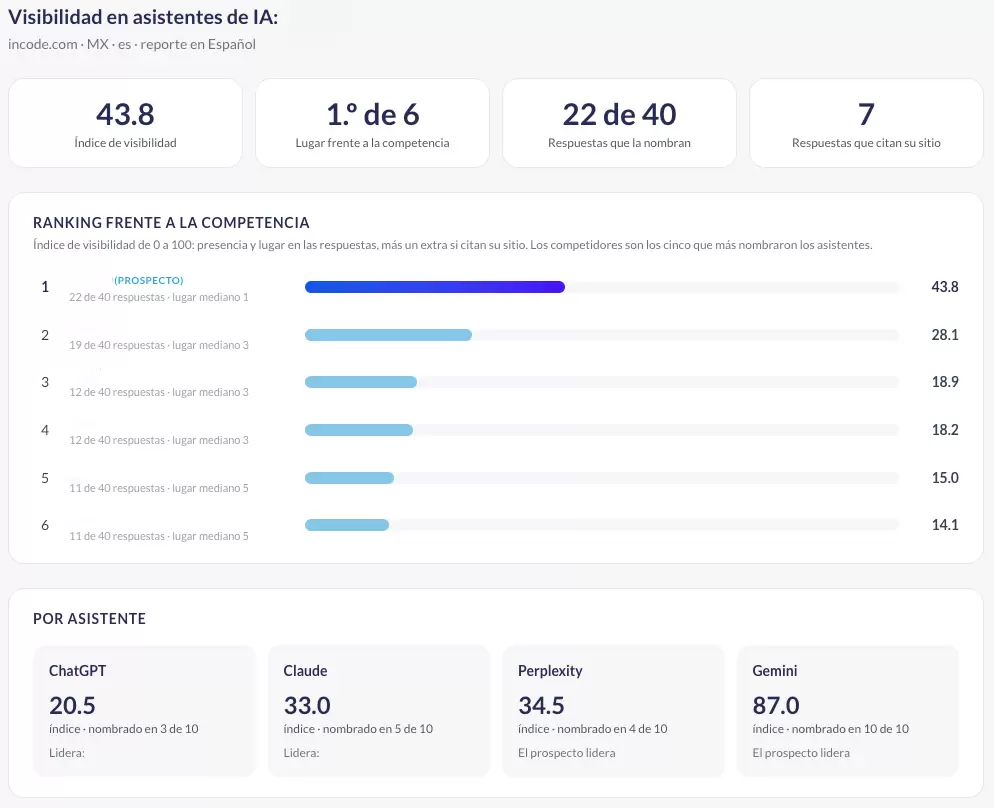Click 'Lugar frente a la competencia' label
Image resolution: width=994 pixels, height=808 pixels.
[x=372, y=143]
